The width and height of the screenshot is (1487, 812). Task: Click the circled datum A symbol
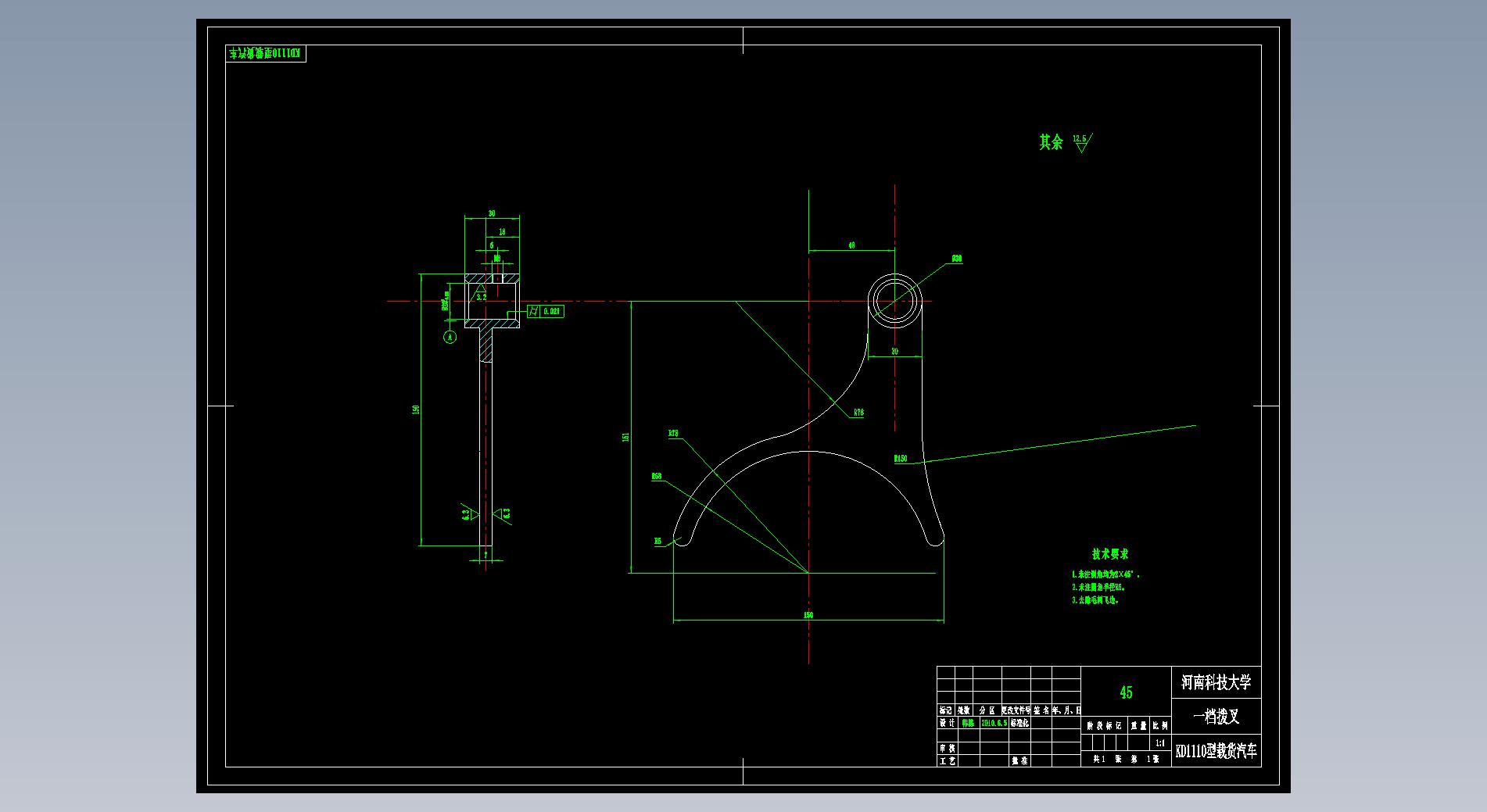[450, 337]
